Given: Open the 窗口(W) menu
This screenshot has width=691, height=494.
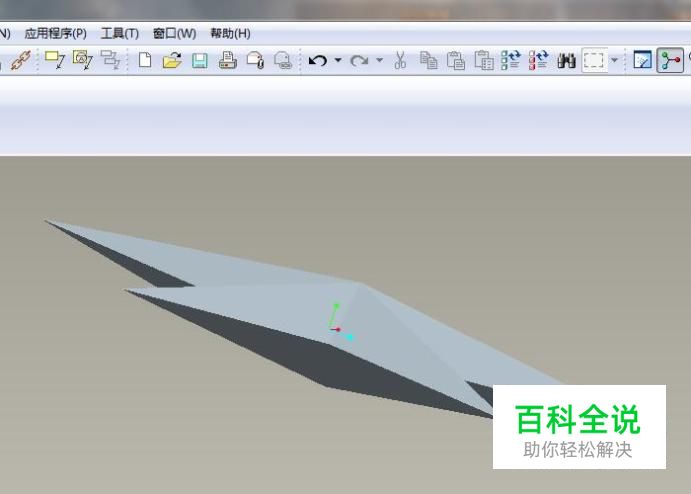Looking at the screenshot, I should tap(175, 33).
